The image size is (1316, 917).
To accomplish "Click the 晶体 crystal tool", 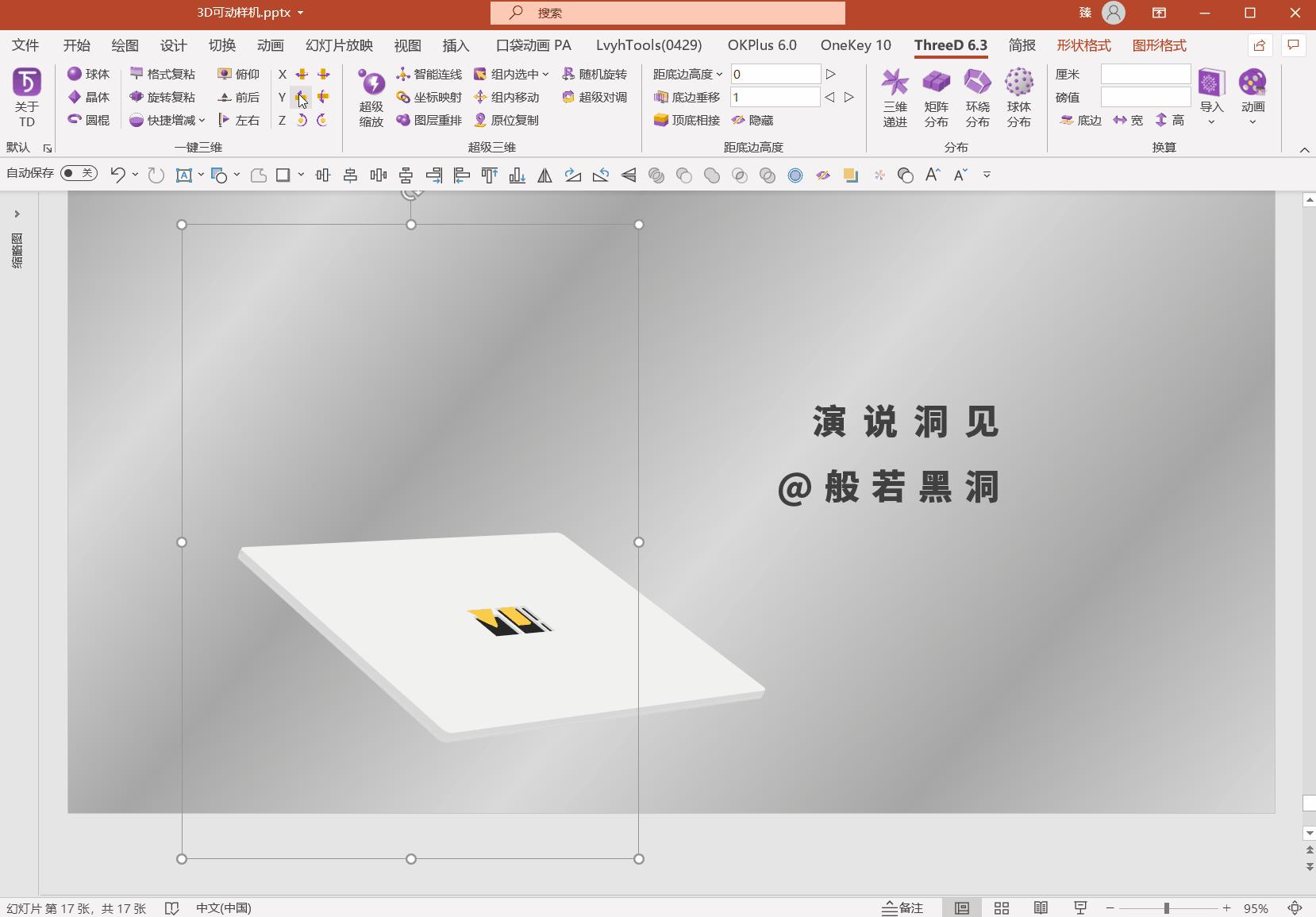I will [89, 97].
